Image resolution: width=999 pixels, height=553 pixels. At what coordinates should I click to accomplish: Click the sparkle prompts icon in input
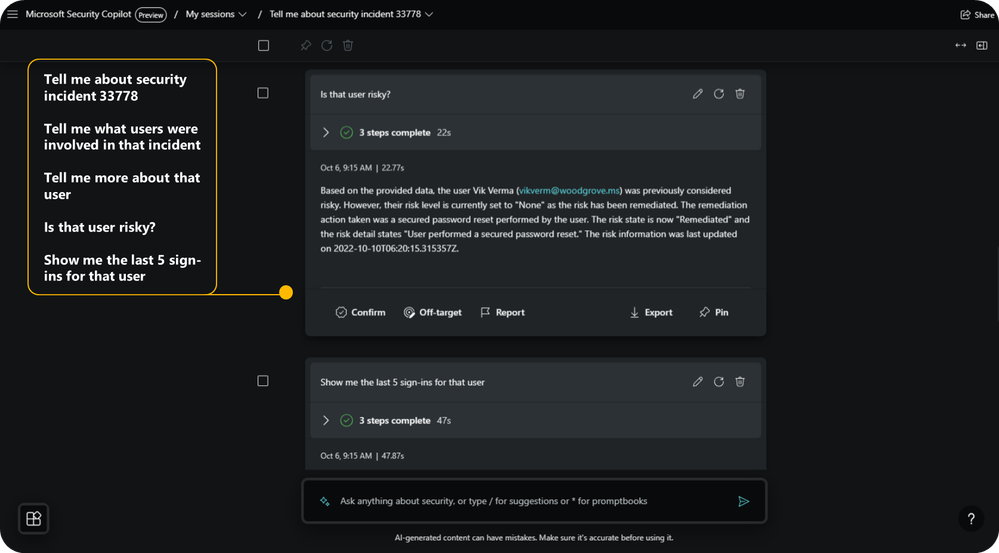coord(325,501)
